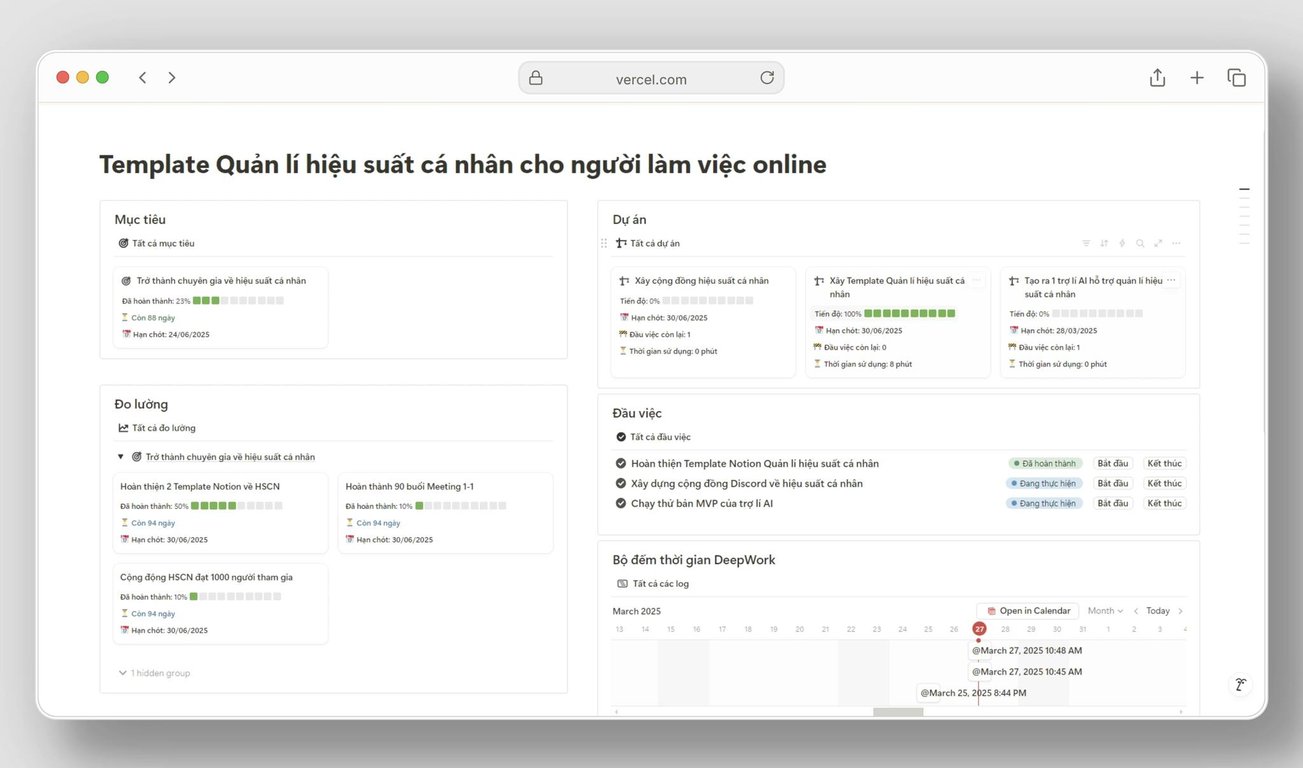Image resolution: width=1303 pixels, height=768 pixels.
Task: Toggle checkmark for Xây dựng cộng đồng Discord task
Action: click(621, 483)
